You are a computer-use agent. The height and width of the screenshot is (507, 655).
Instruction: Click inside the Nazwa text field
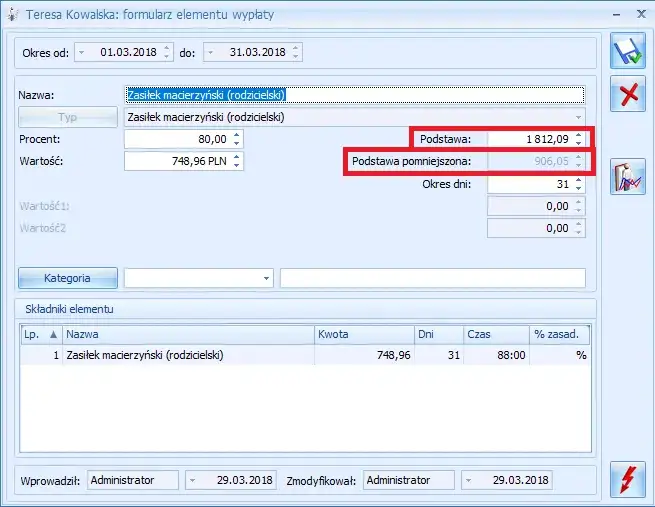click(x=353, y=95)
